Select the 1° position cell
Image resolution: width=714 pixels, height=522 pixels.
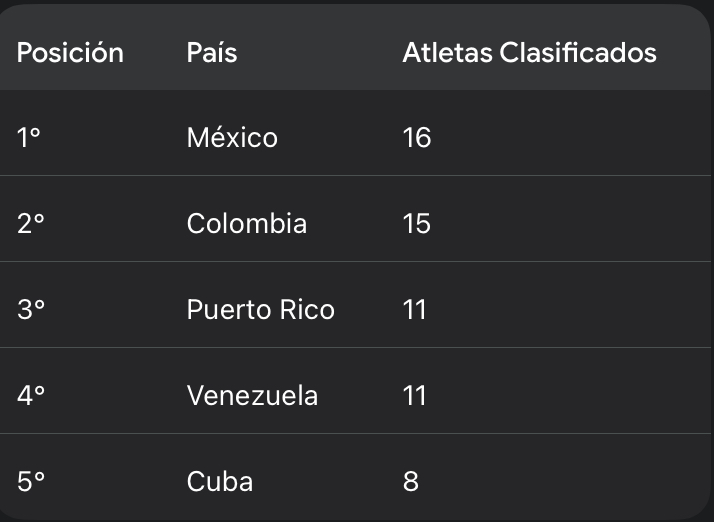pos(29,137)
